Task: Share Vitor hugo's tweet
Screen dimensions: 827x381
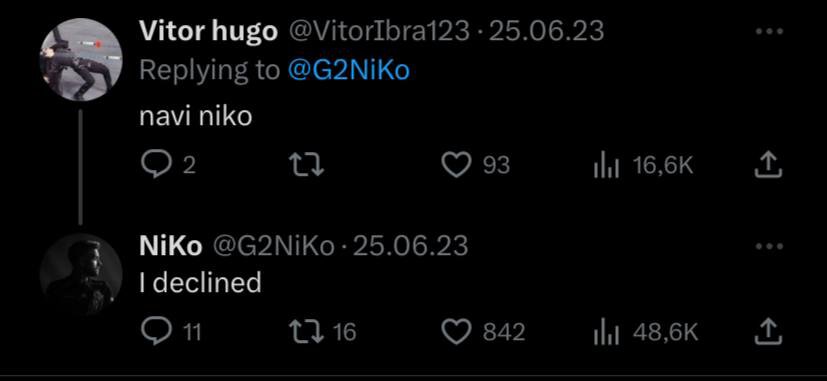Action: click(768, 165)
